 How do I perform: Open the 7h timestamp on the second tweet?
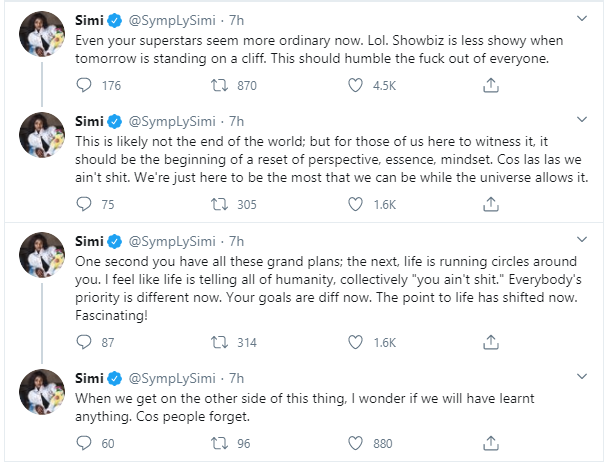point(237,121)
